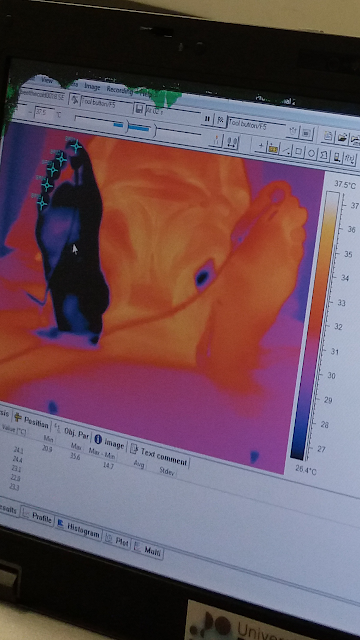Click the floppy disk save icon
The width and height of the screenshot is (360, 640).
point(139,109)
